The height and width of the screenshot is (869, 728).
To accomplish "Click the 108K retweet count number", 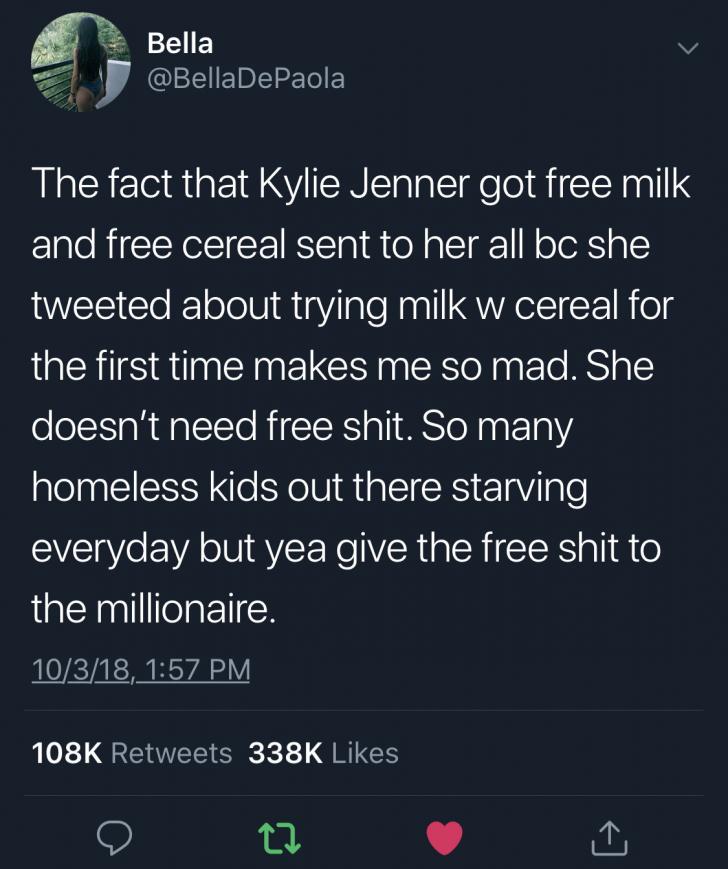I will pyautogui.click(x=67, y=753).
